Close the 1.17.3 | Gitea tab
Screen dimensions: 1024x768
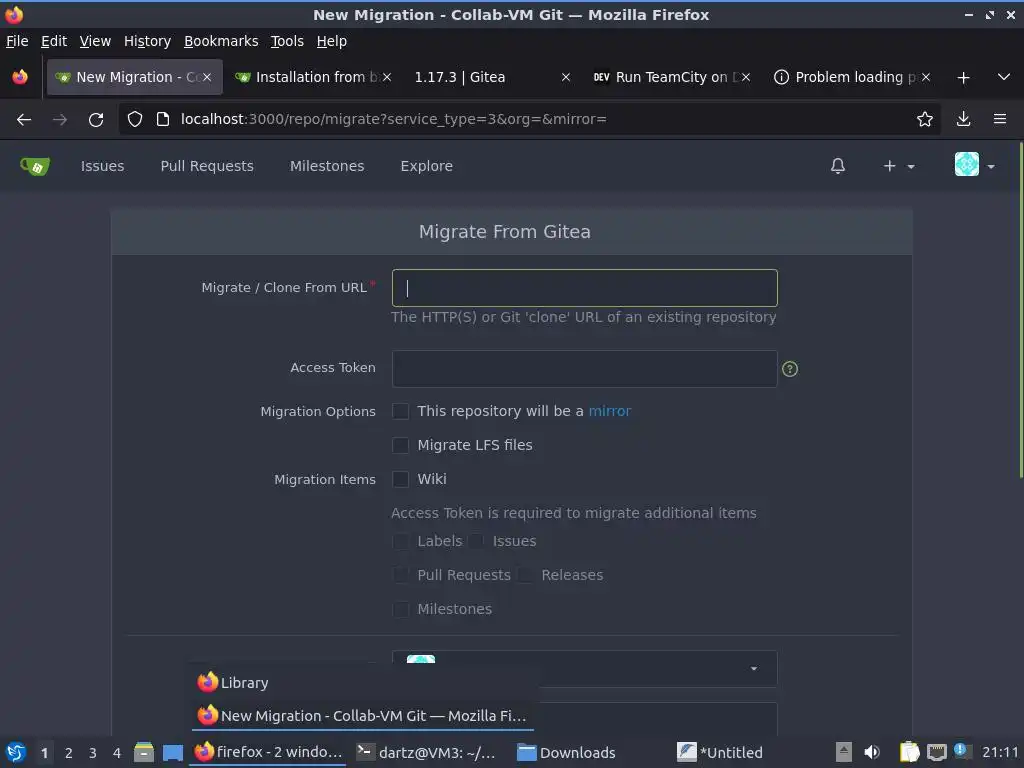pos(566,77)
